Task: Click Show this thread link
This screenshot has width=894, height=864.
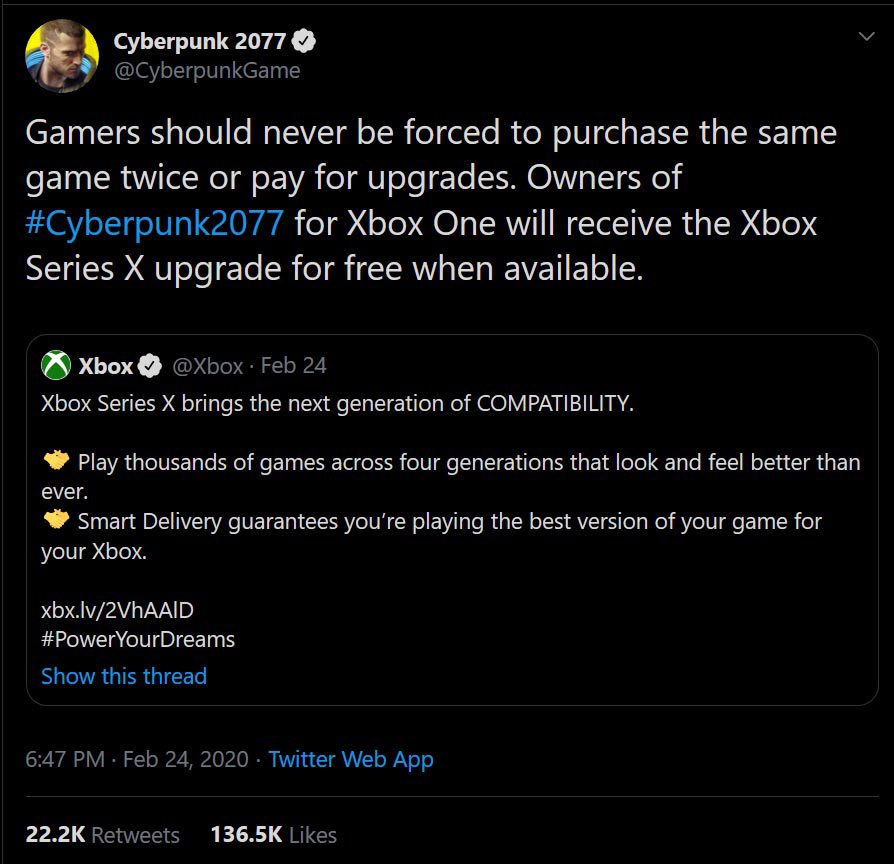Action: coord(124,676)
